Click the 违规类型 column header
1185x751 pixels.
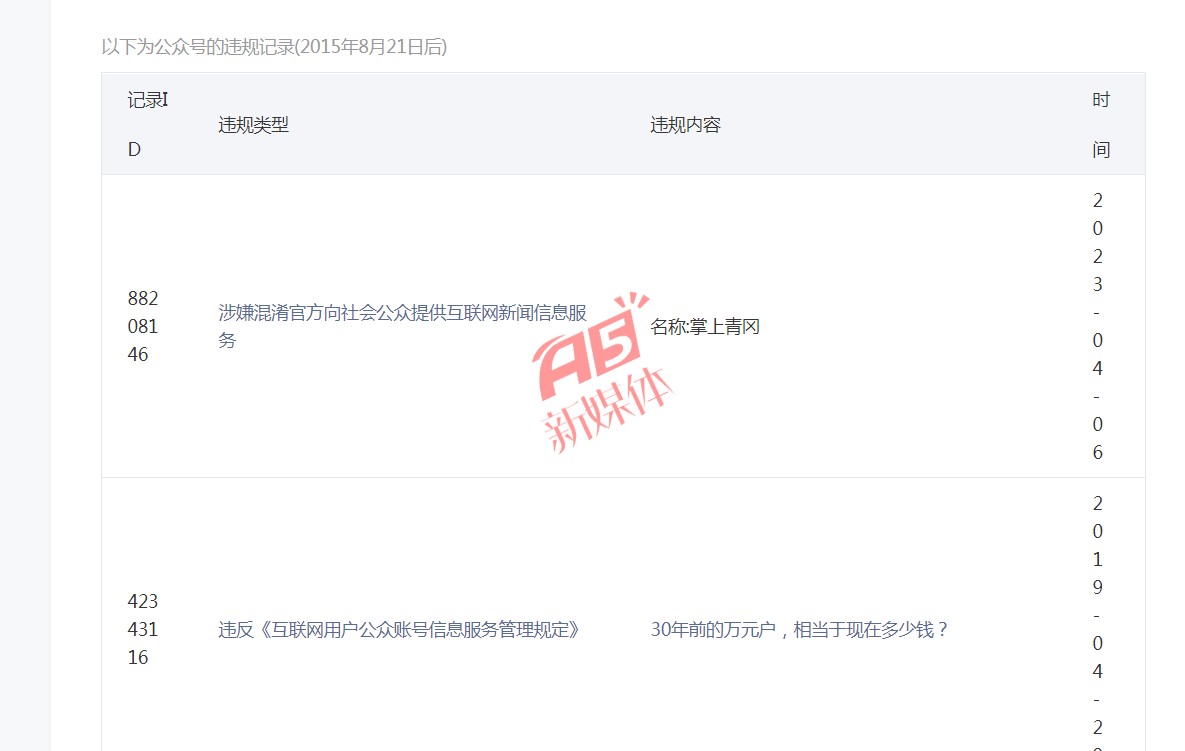(x=253, y=125)
